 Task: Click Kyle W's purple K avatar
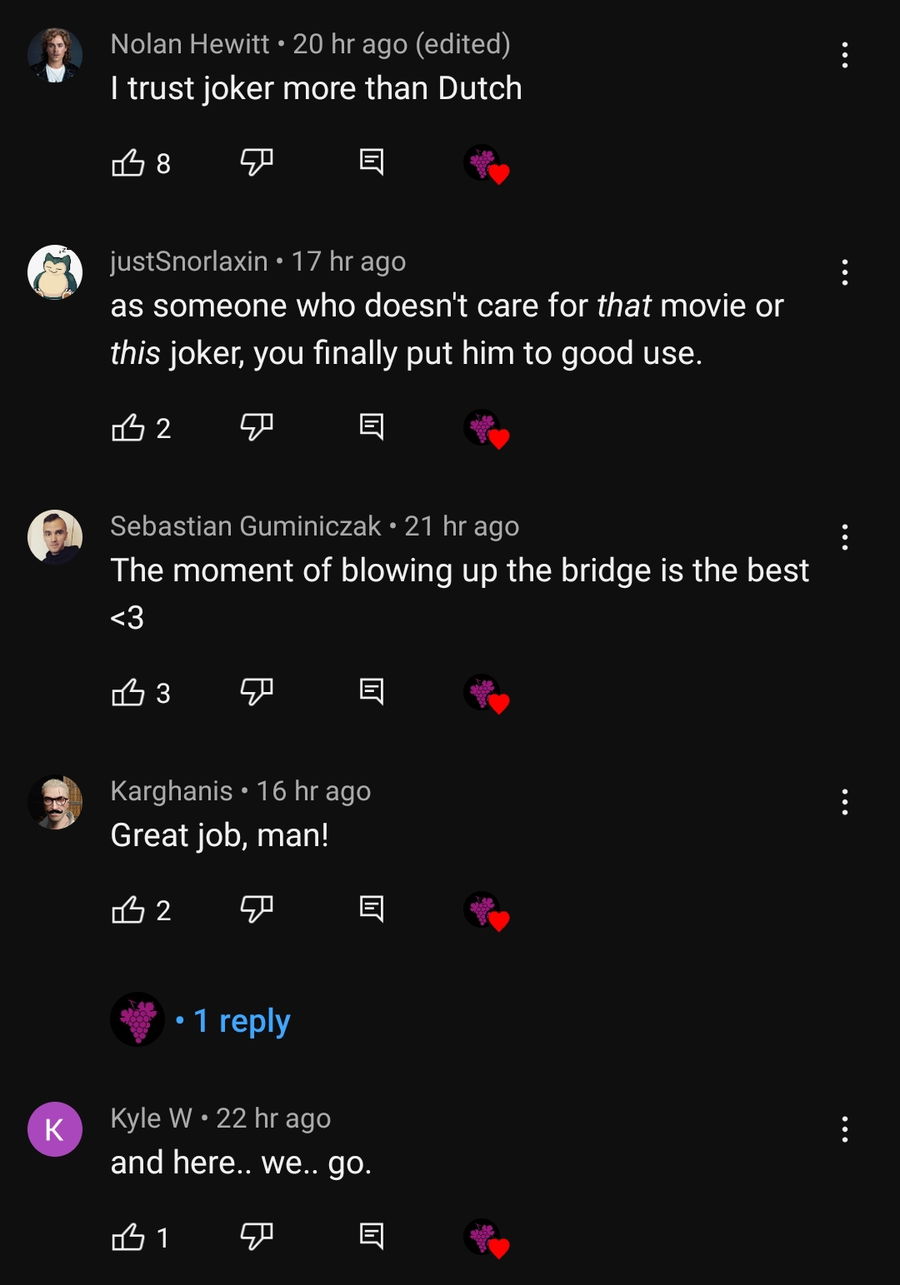(x=55, y=1129)
